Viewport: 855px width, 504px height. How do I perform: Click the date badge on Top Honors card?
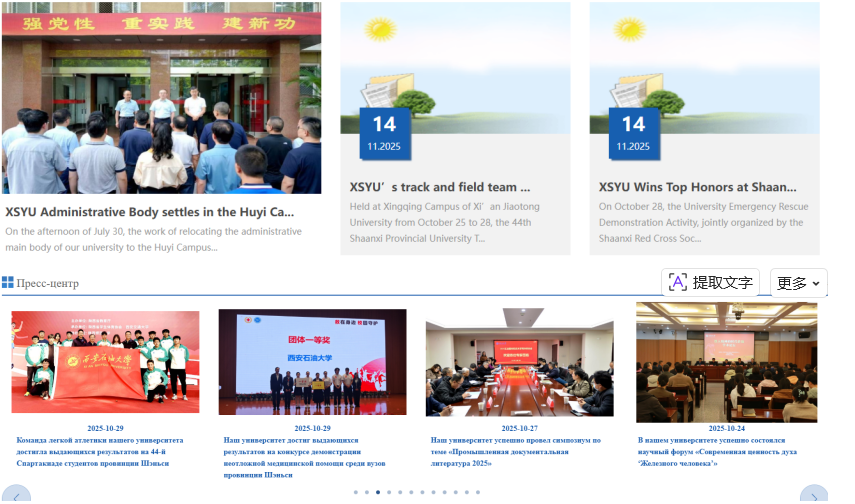pyautogui.click(x=633, y=133)
